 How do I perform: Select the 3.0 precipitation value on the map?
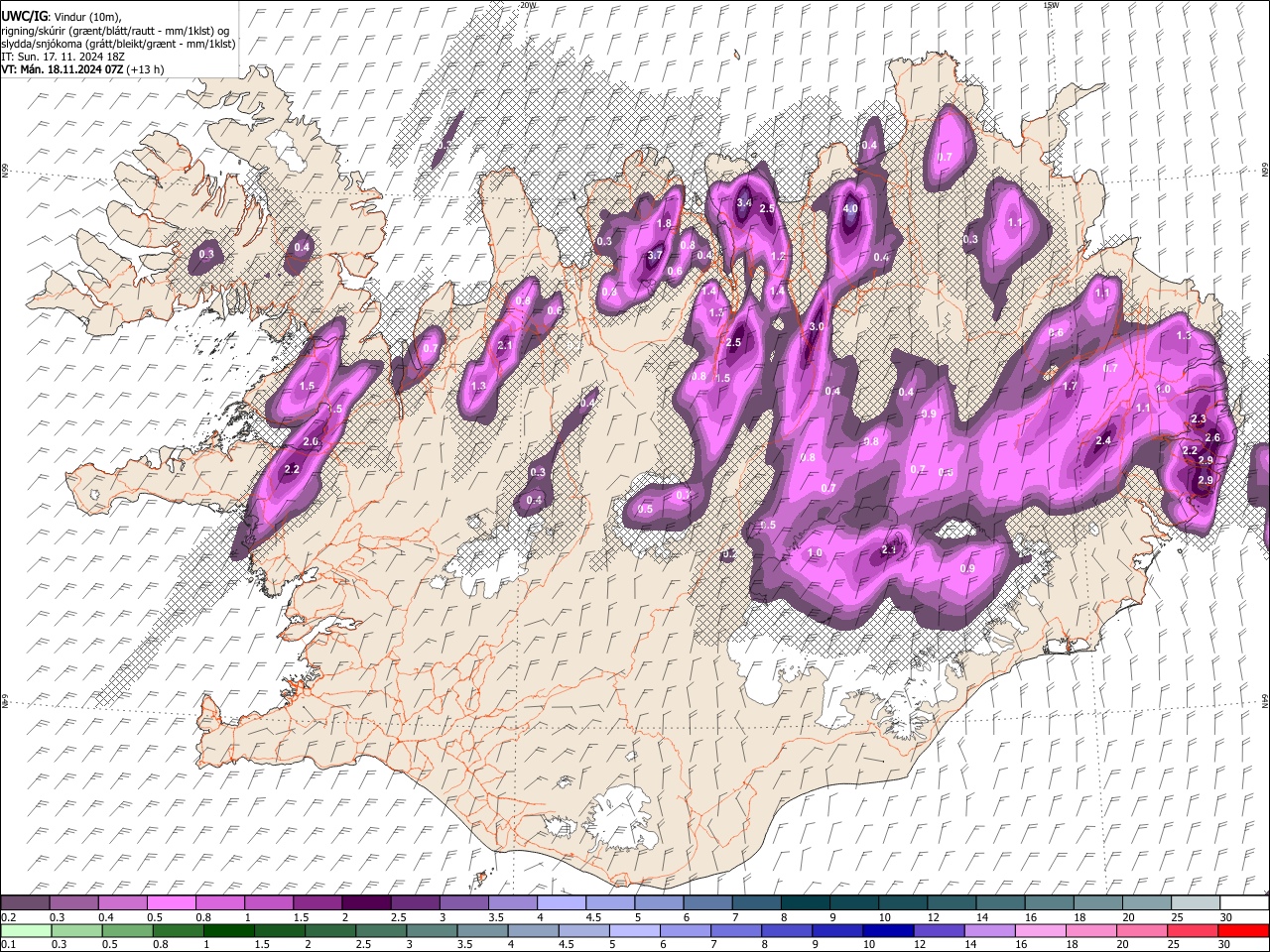pyautogui.click(x=817, y=326)
